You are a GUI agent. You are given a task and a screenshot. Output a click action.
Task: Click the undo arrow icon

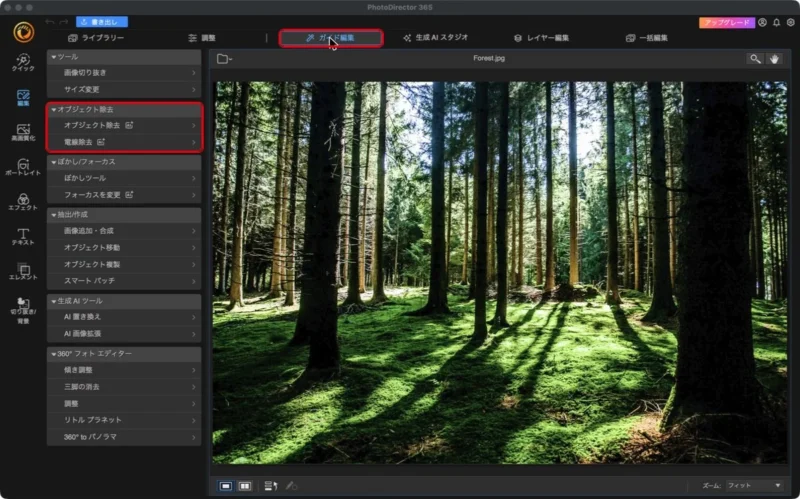click(50, 21)
